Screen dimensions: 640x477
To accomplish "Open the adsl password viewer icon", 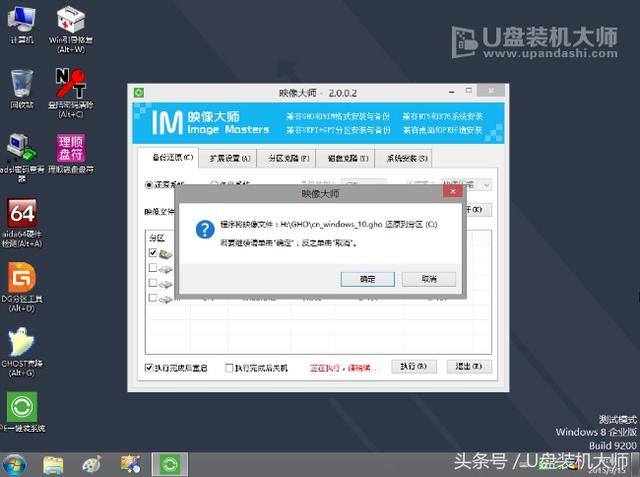I will pyautogui.click(x=22, y=157).
